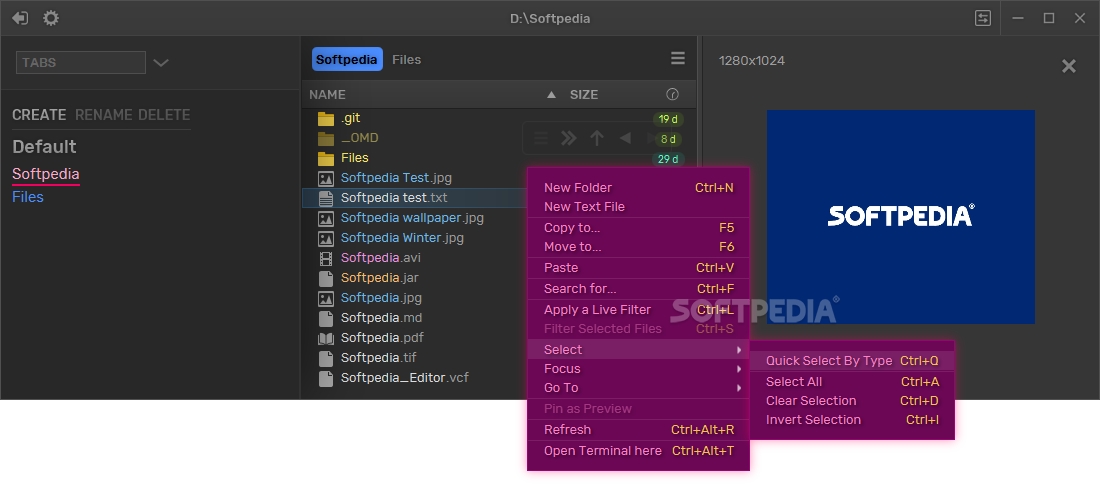This screenshot has height=486, width=1100.
Task: Open the hamburger menu beside the Files tab
Action: coord(678,59)
